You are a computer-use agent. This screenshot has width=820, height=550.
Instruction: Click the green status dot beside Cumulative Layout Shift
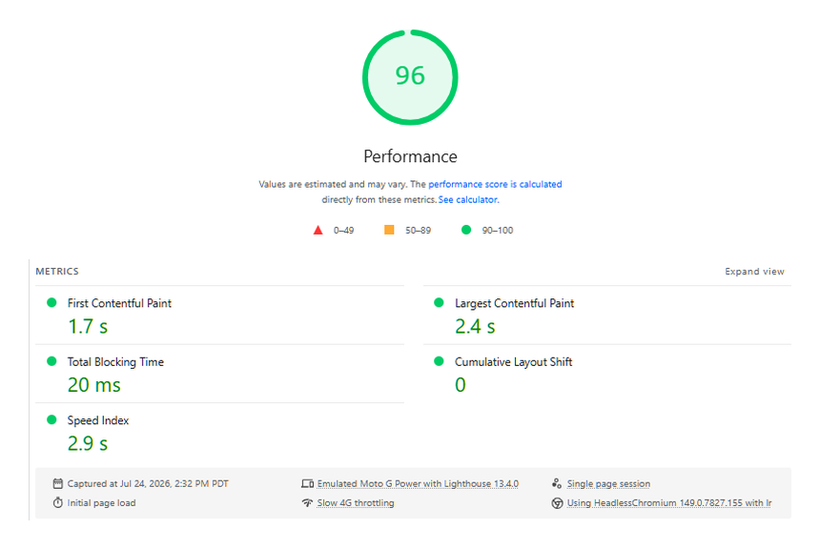(439, 361)
